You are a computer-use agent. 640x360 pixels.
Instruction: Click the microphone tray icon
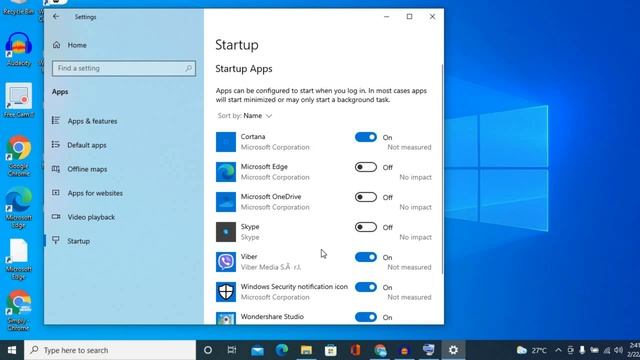582,350
